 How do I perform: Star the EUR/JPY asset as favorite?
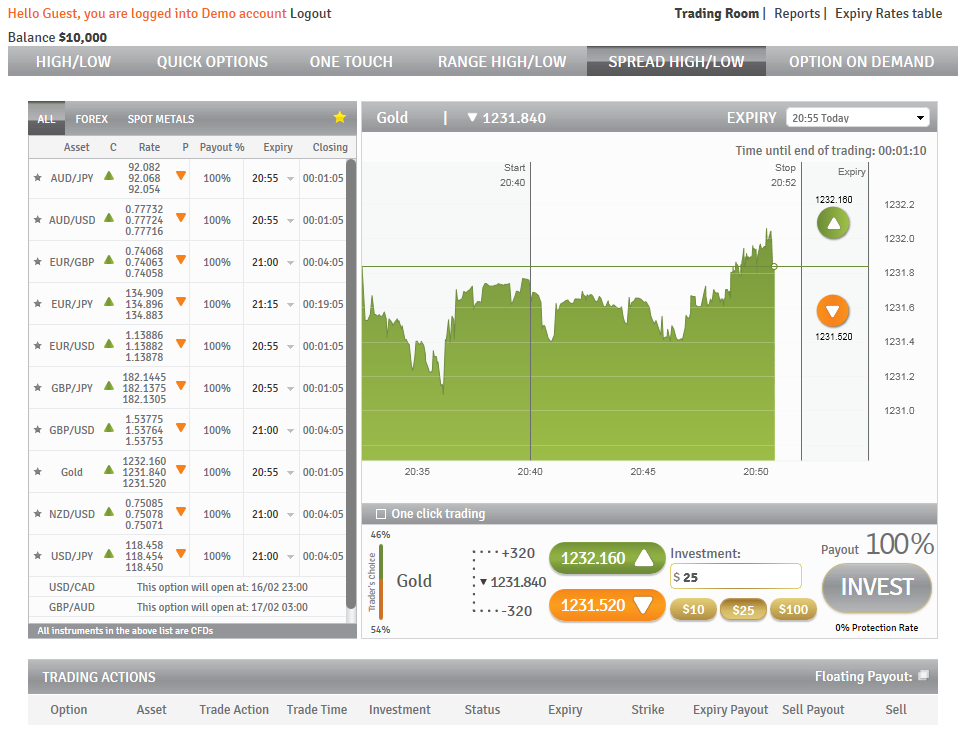tap(38, 303)
